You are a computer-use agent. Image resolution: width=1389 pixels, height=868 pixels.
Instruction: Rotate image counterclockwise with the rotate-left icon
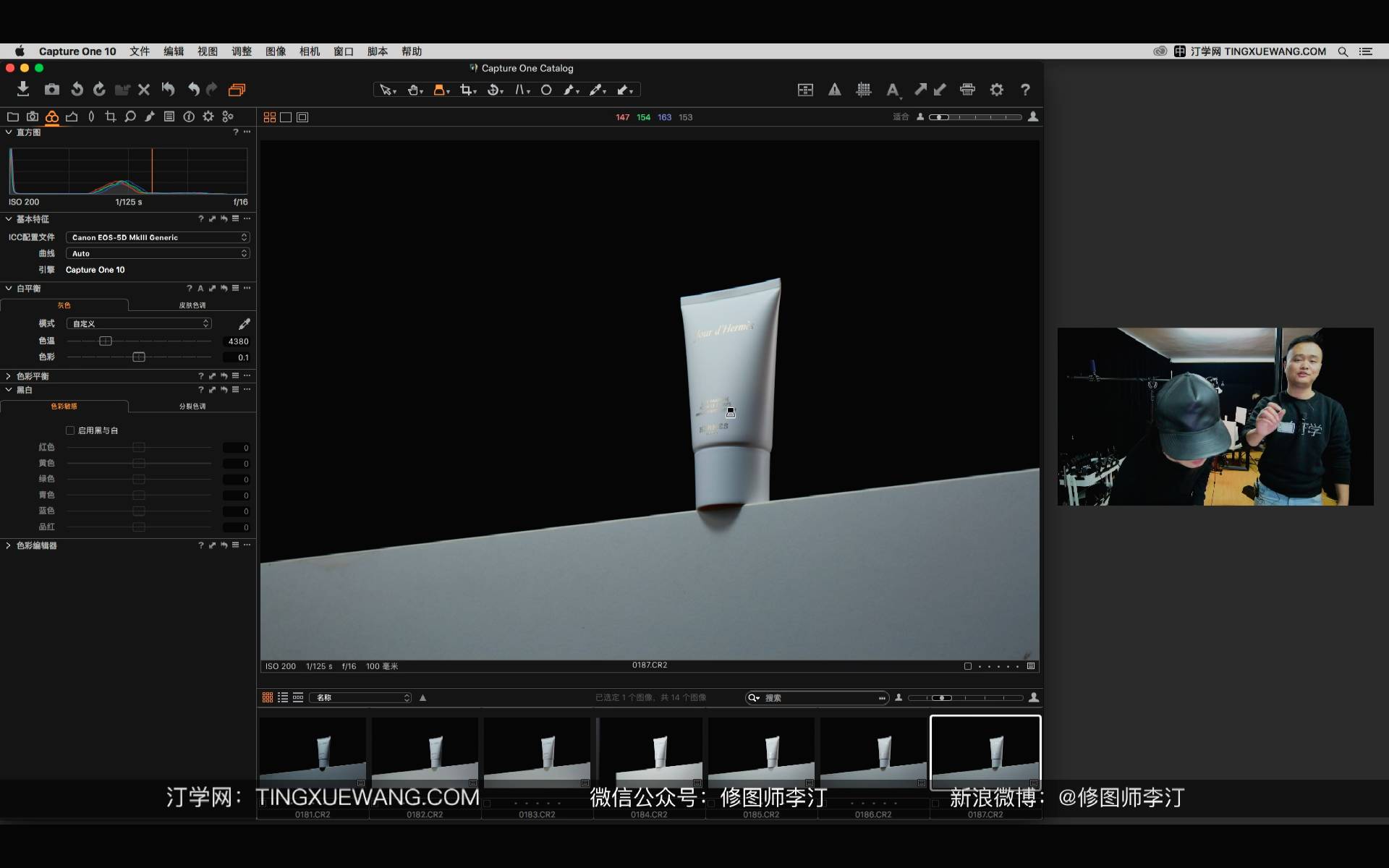(77, 89)
